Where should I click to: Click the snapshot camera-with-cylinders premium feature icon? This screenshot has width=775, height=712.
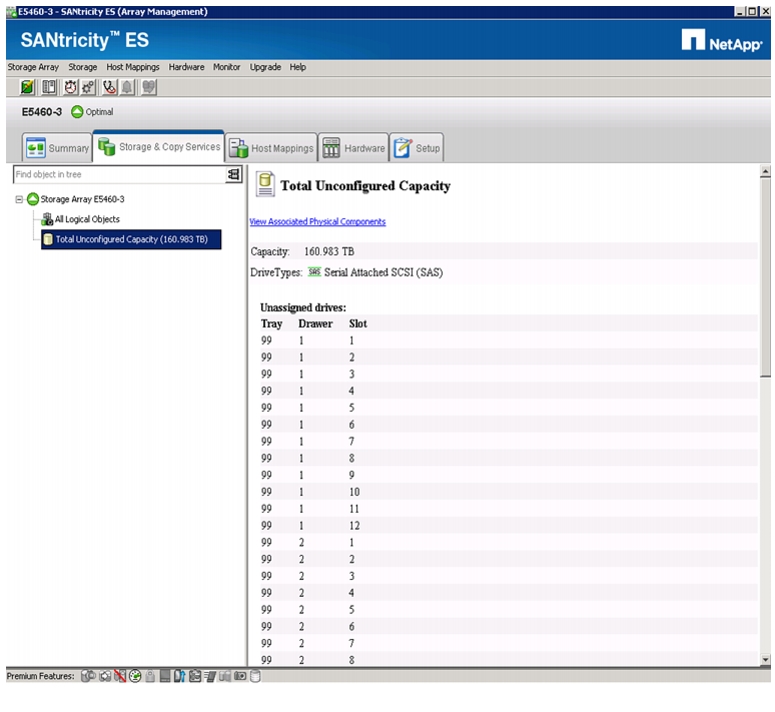point(88,676)
